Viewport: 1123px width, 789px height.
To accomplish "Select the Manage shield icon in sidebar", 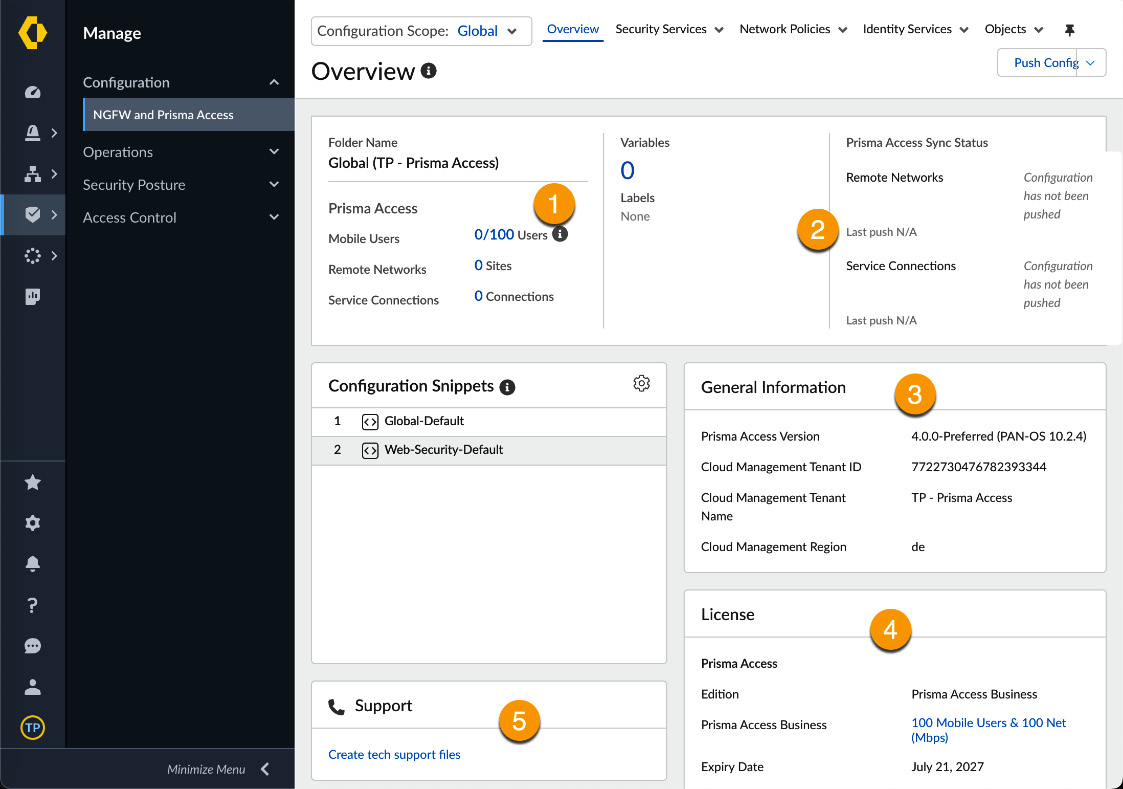I will [32, 214].
